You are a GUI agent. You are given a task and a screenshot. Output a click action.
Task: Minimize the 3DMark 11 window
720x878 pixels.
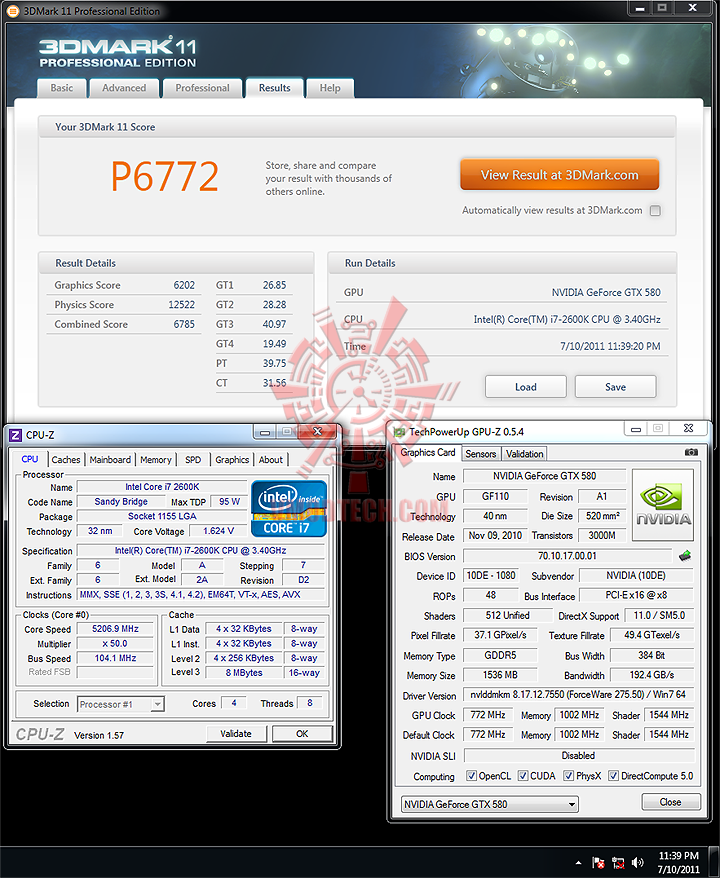[640, 8]
